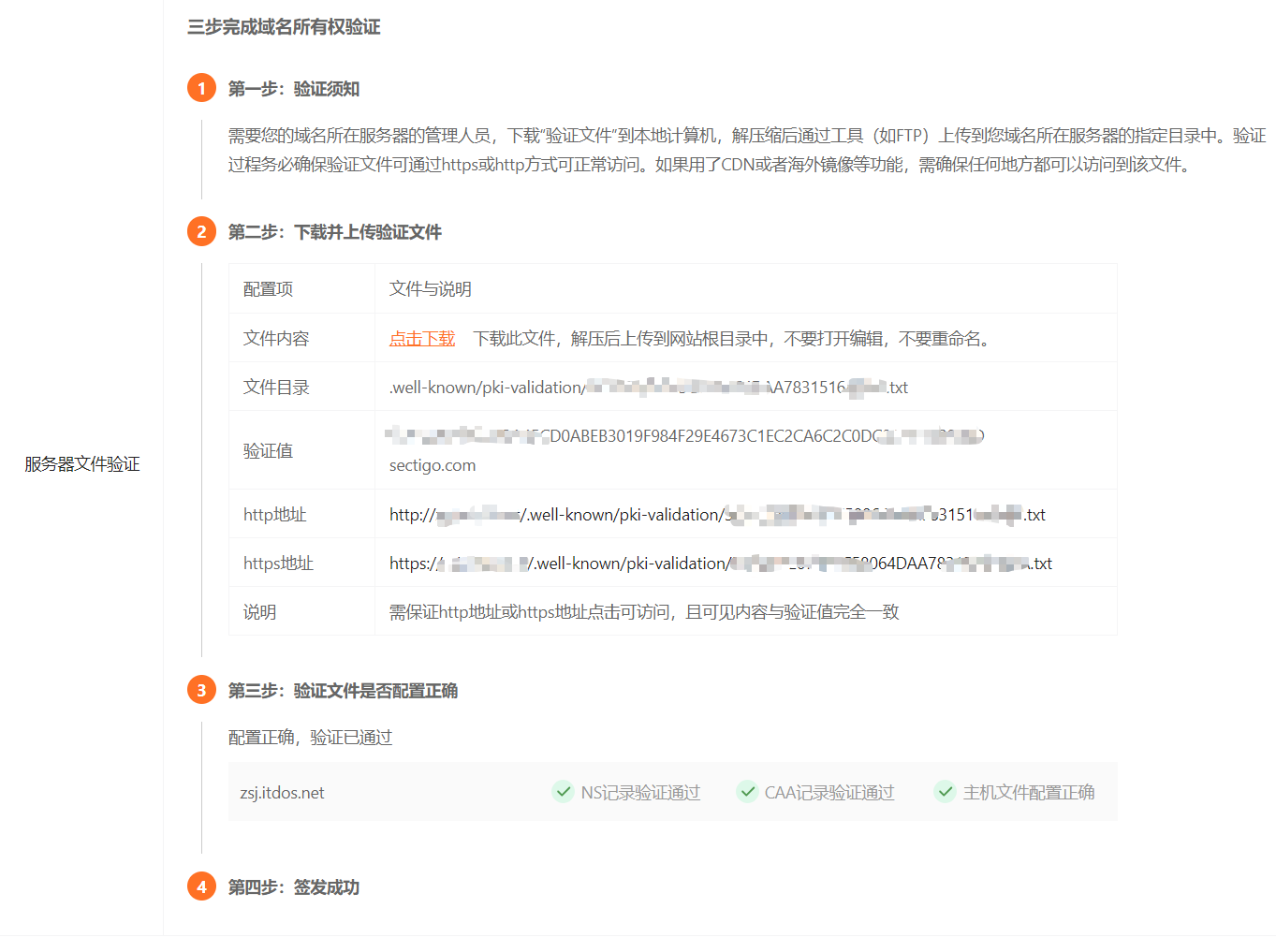Open the http verification URL
This screenshot has height=952, width=1276.
(x=716, y=515)
